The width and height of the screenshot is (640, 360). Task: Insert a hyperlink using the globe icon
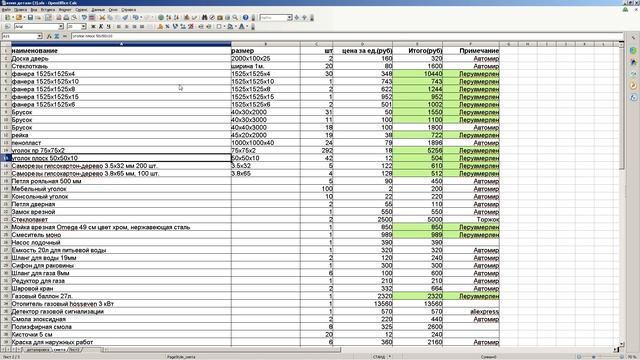(161, 18)
